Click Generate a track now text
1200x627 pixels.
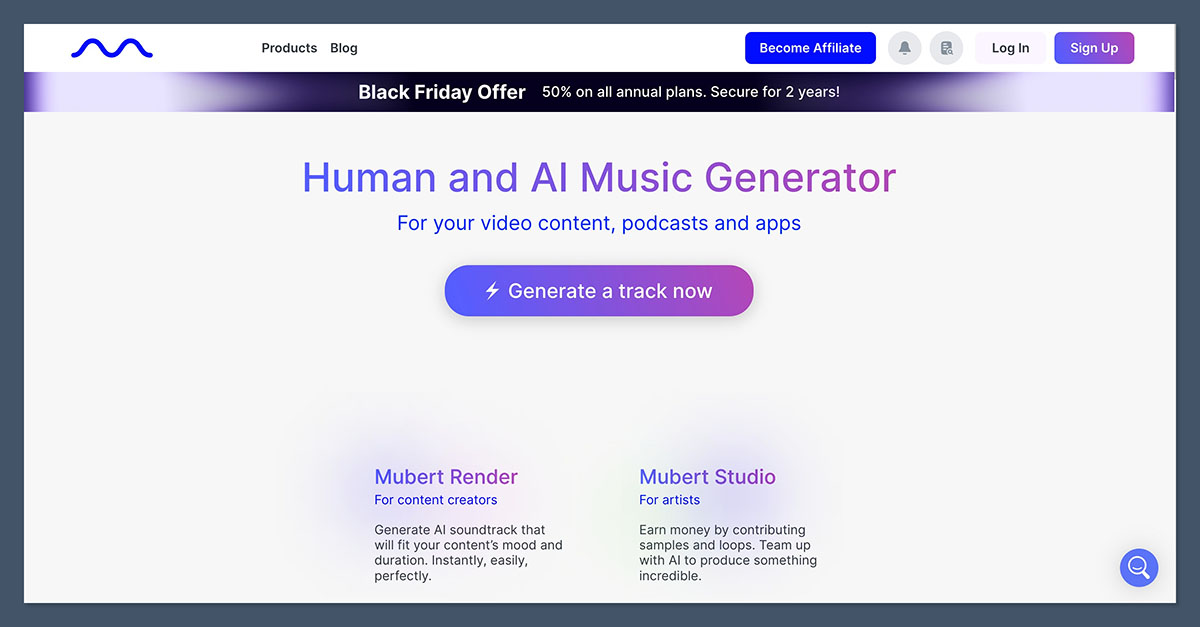pos(610,291)
